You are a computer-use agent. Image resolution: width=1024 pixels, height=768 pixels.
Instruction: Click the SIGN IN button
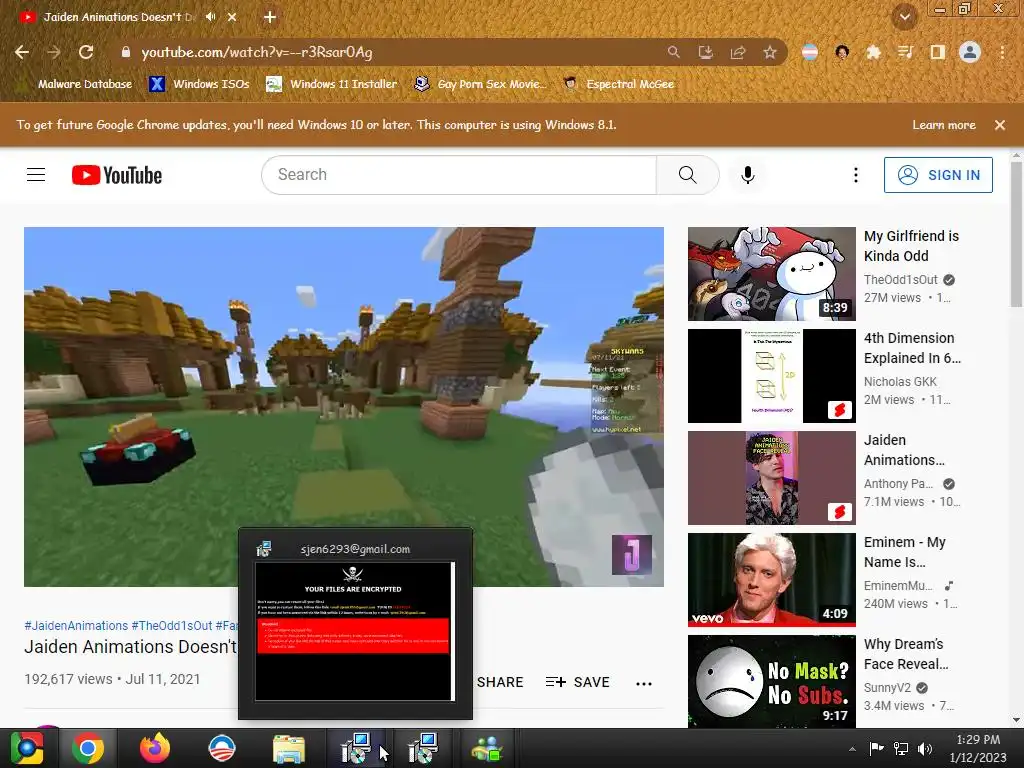click(x=938, y=175)
